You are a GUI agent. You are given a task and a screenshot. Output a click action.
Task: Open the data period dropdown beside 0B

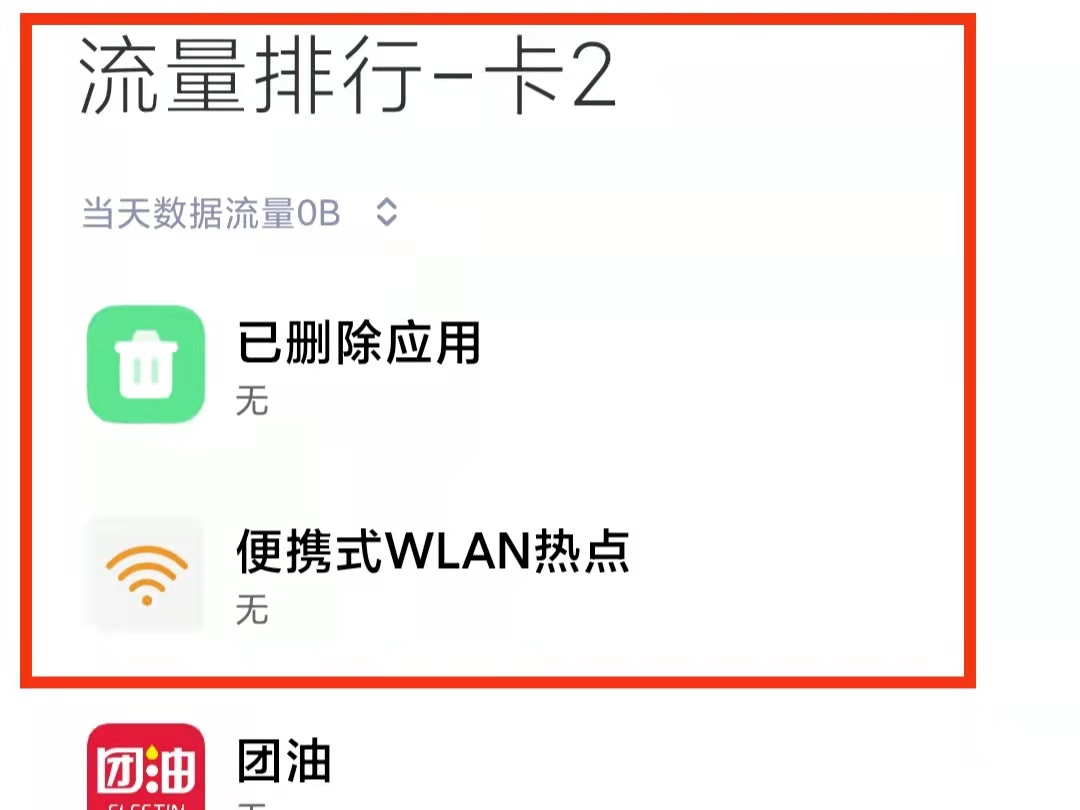(386, 212)
